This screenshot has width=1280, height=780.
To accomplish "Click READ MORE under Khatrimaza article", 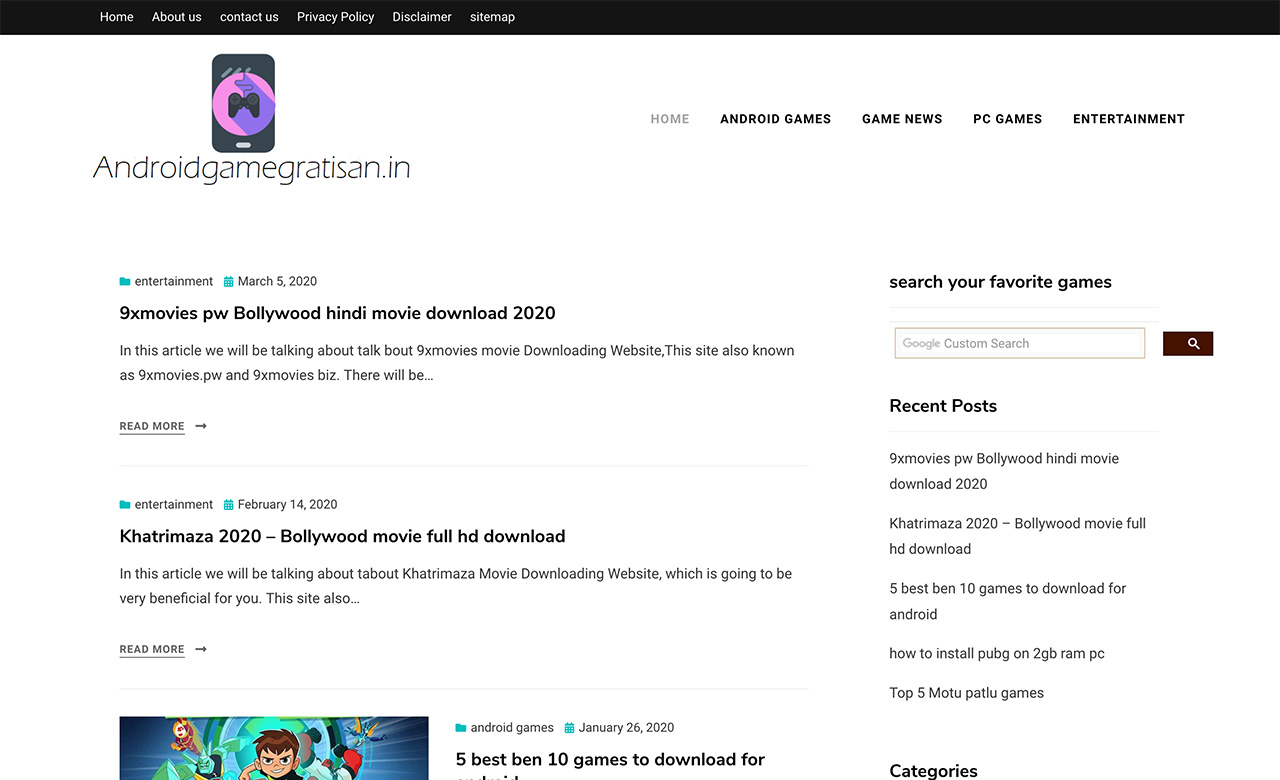I will point(152,649).
